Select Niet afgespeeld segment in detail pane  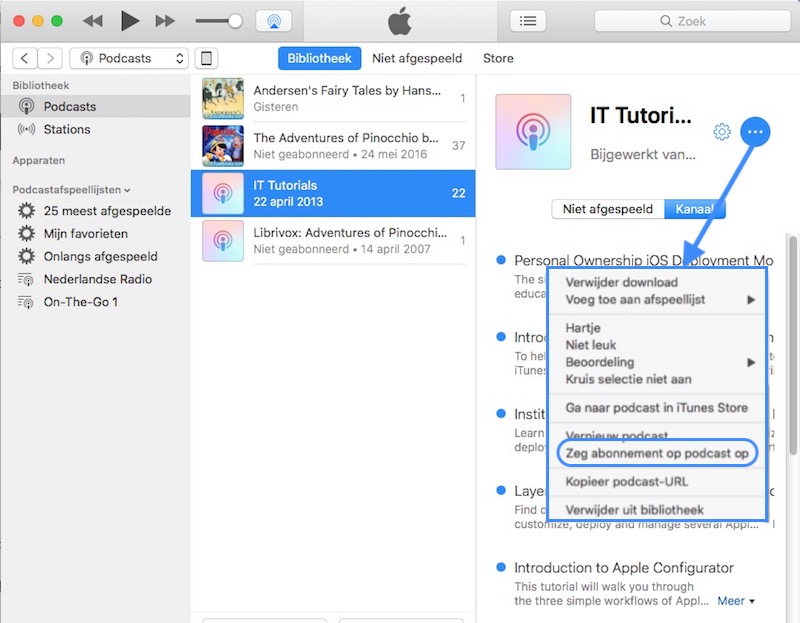[x=608, y=209]
